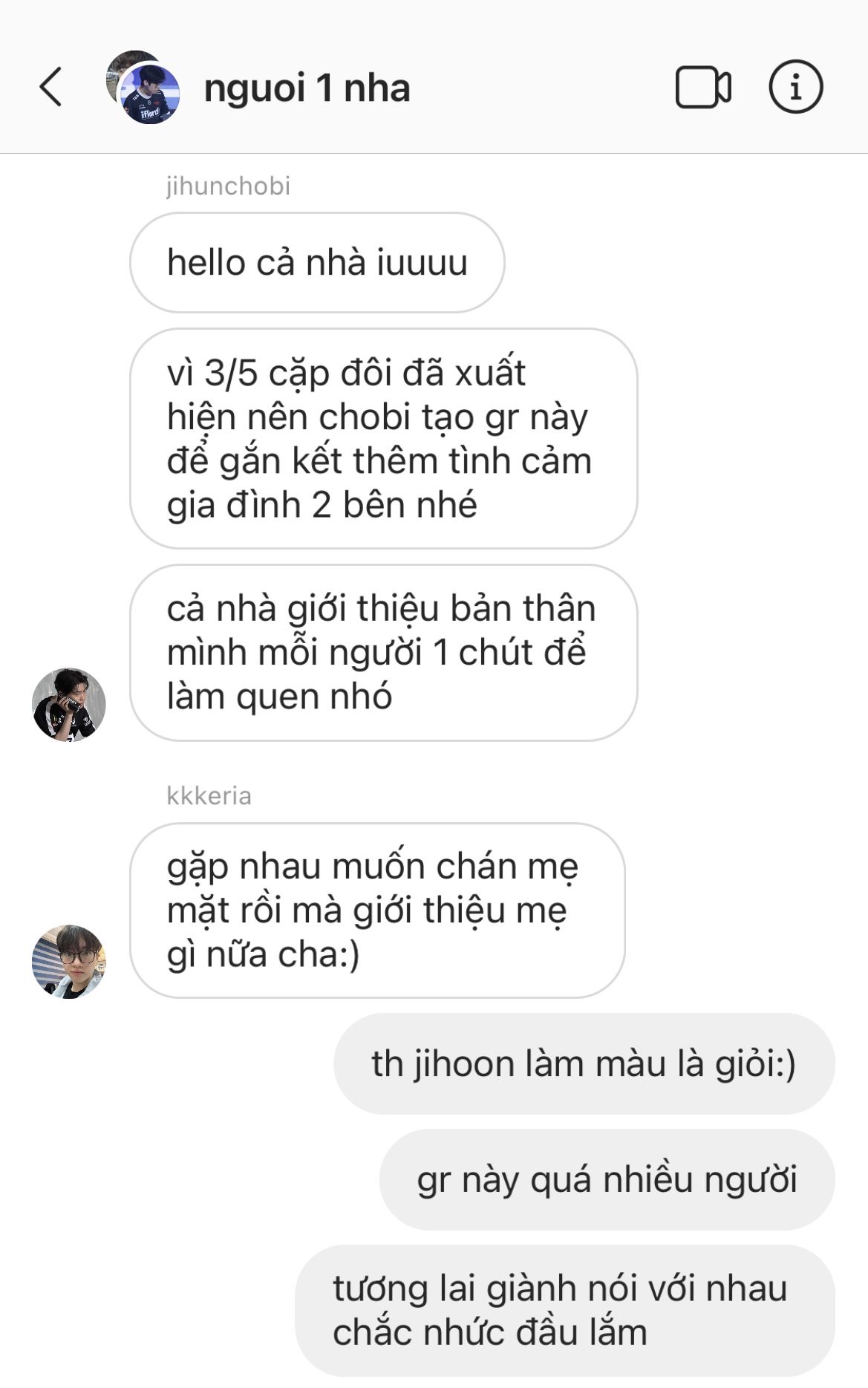
Task: Tap the nguoi 1 nha group title
Action: [307, 88]
